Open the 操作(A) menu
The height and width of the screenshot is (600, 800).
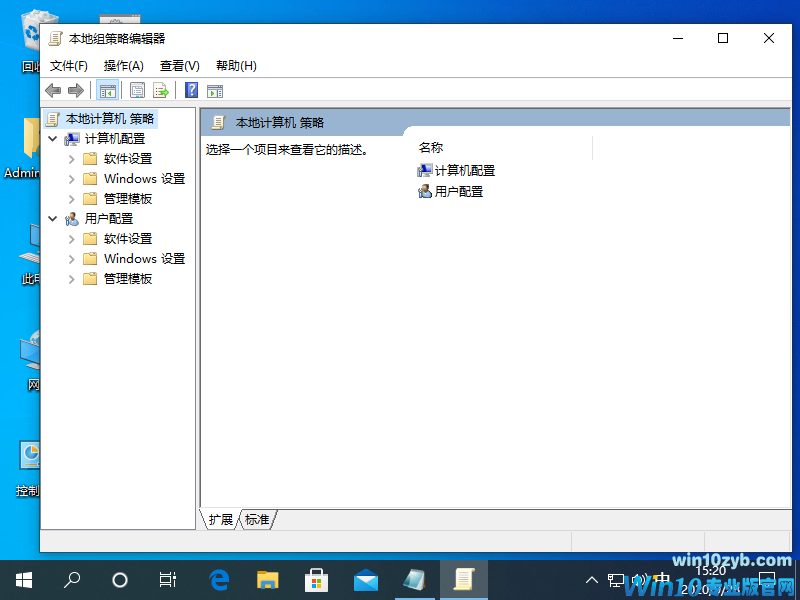click(x=123, y=64)
